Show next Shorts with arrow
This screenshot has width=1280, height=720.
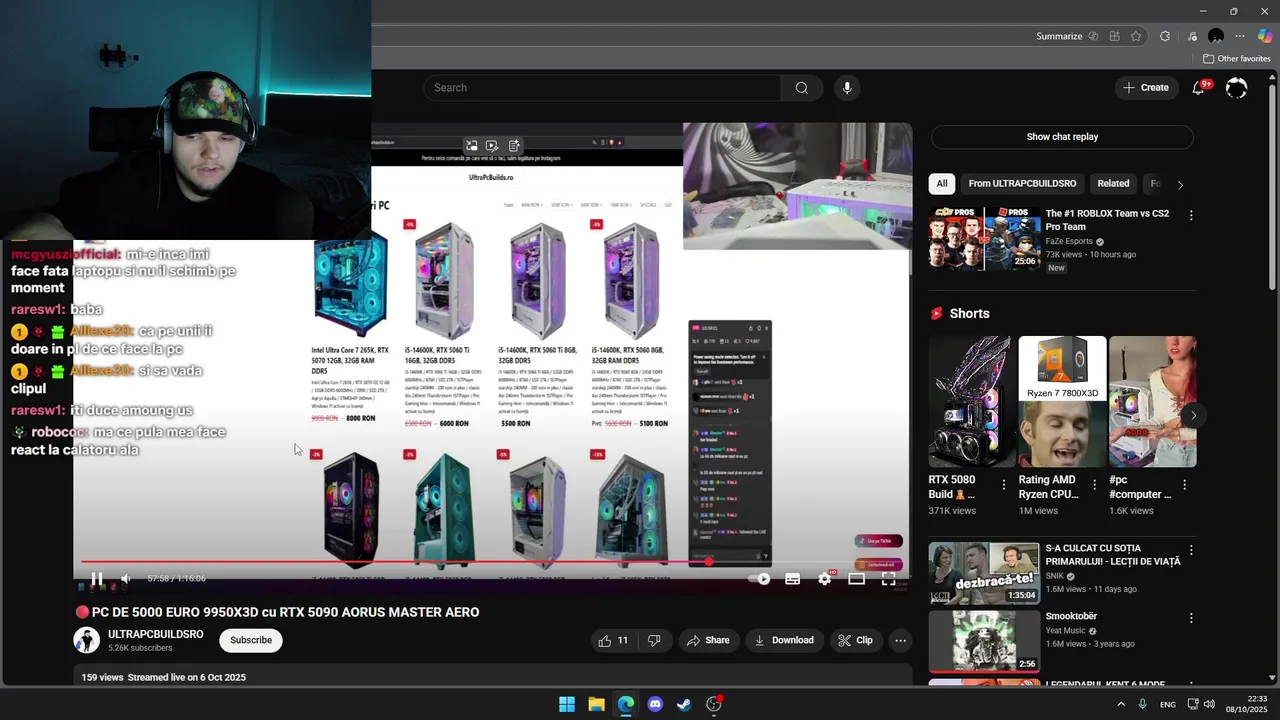coord(1193,415)
